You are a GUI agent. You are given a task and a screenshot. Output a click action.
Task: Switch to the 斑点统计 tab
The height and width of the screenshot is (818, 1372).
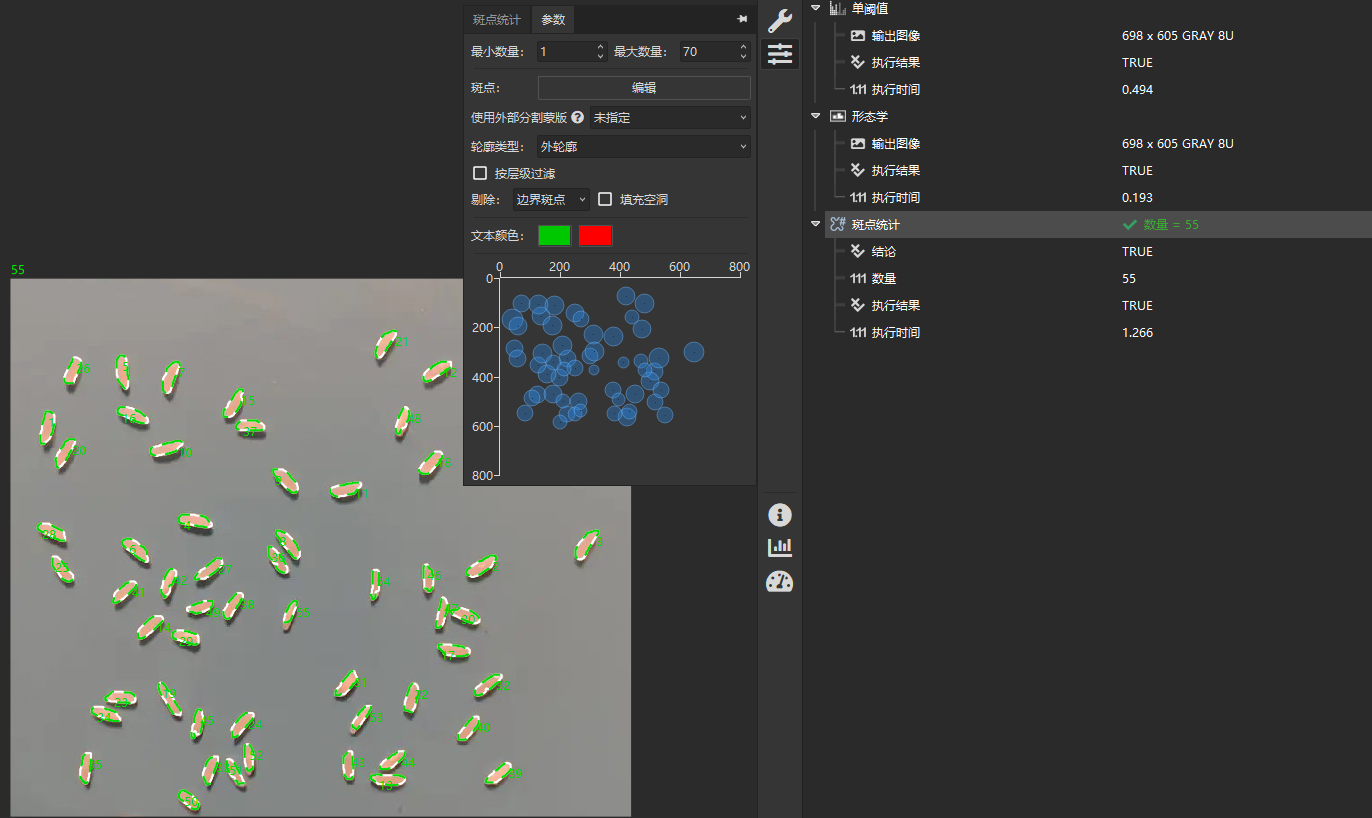pos(497,20)
